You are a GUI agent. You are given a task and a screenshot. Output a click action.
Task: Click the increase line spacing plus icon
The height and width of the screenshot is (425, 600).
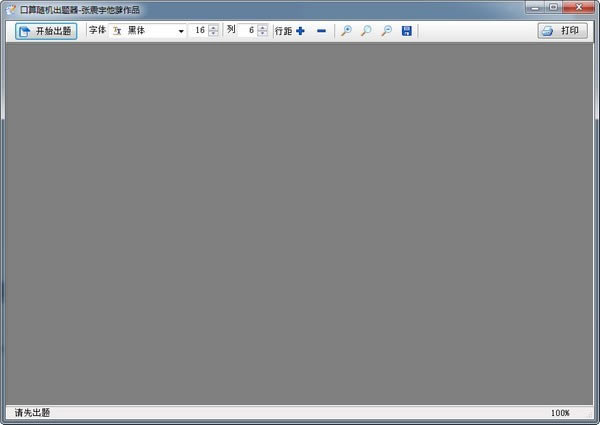[301, 31]
